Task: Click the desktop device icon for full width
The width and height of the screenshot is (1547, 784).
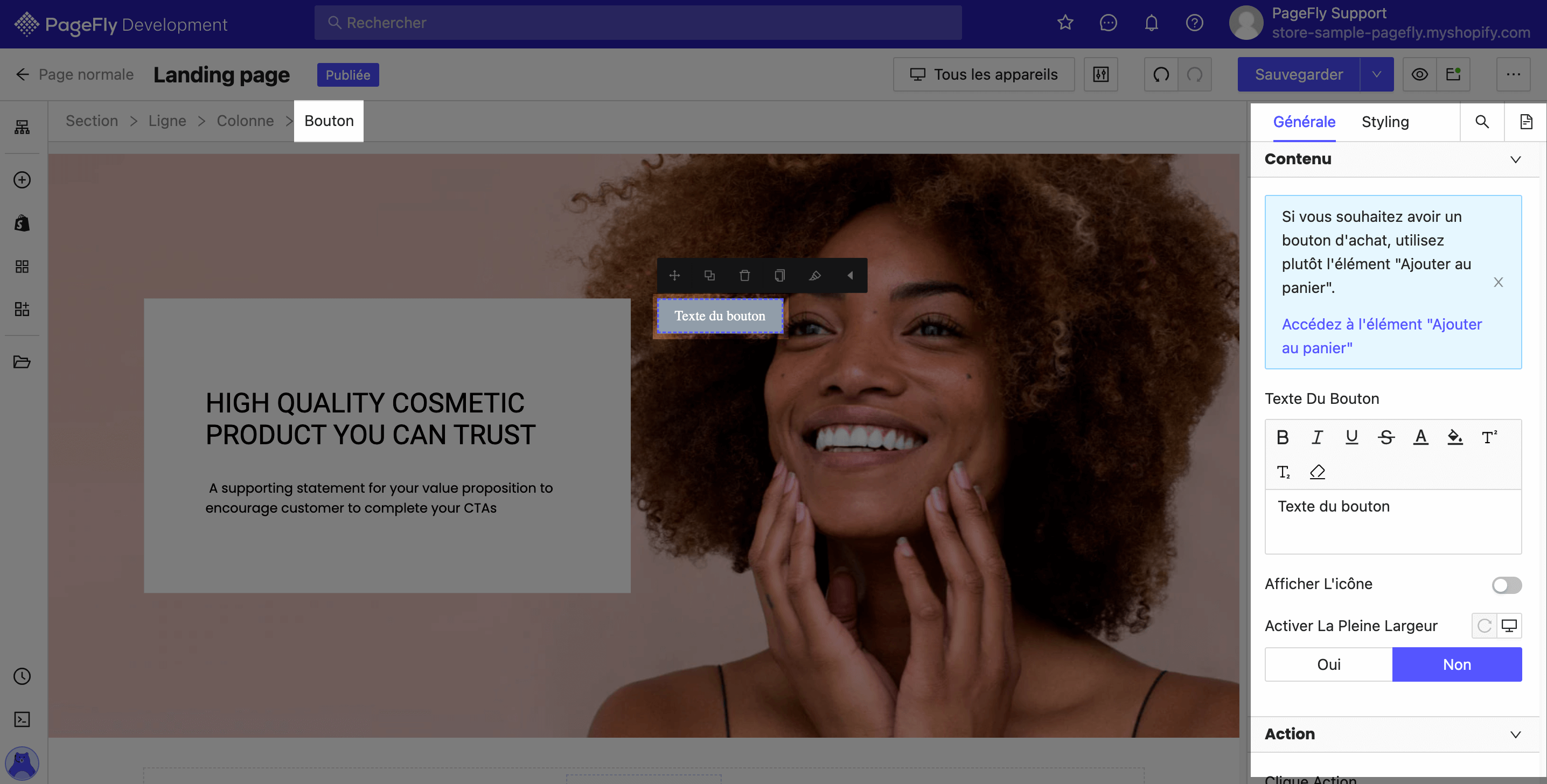Action: pos(1509,626)
